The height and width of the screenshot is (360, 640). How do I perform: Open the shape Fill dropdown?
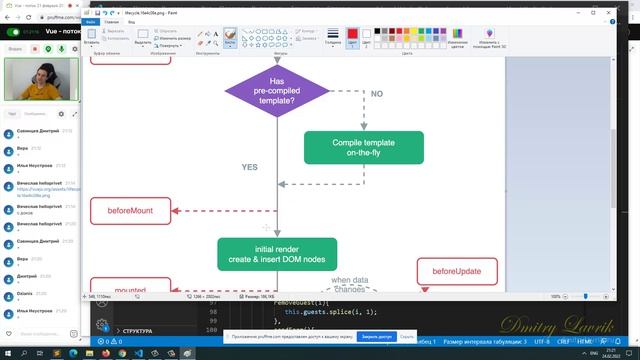(x=307, y=38)
